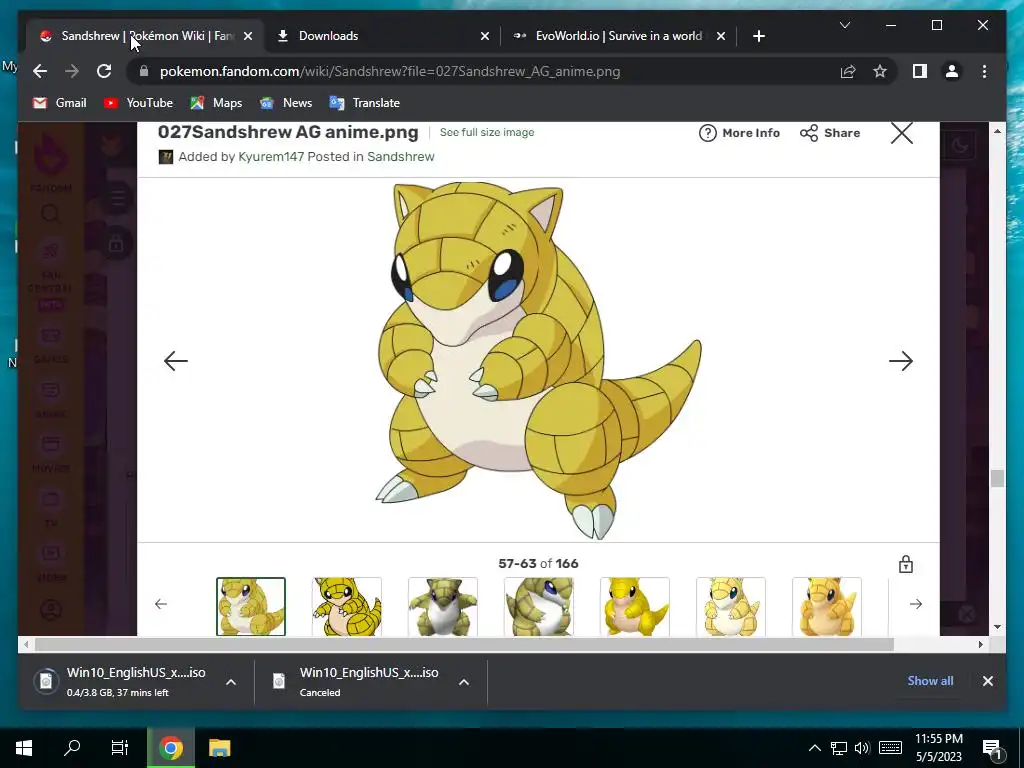This screenshot has width=1024, height=768.
Task: Go back using browser back arrow
Action: [40, 71]
